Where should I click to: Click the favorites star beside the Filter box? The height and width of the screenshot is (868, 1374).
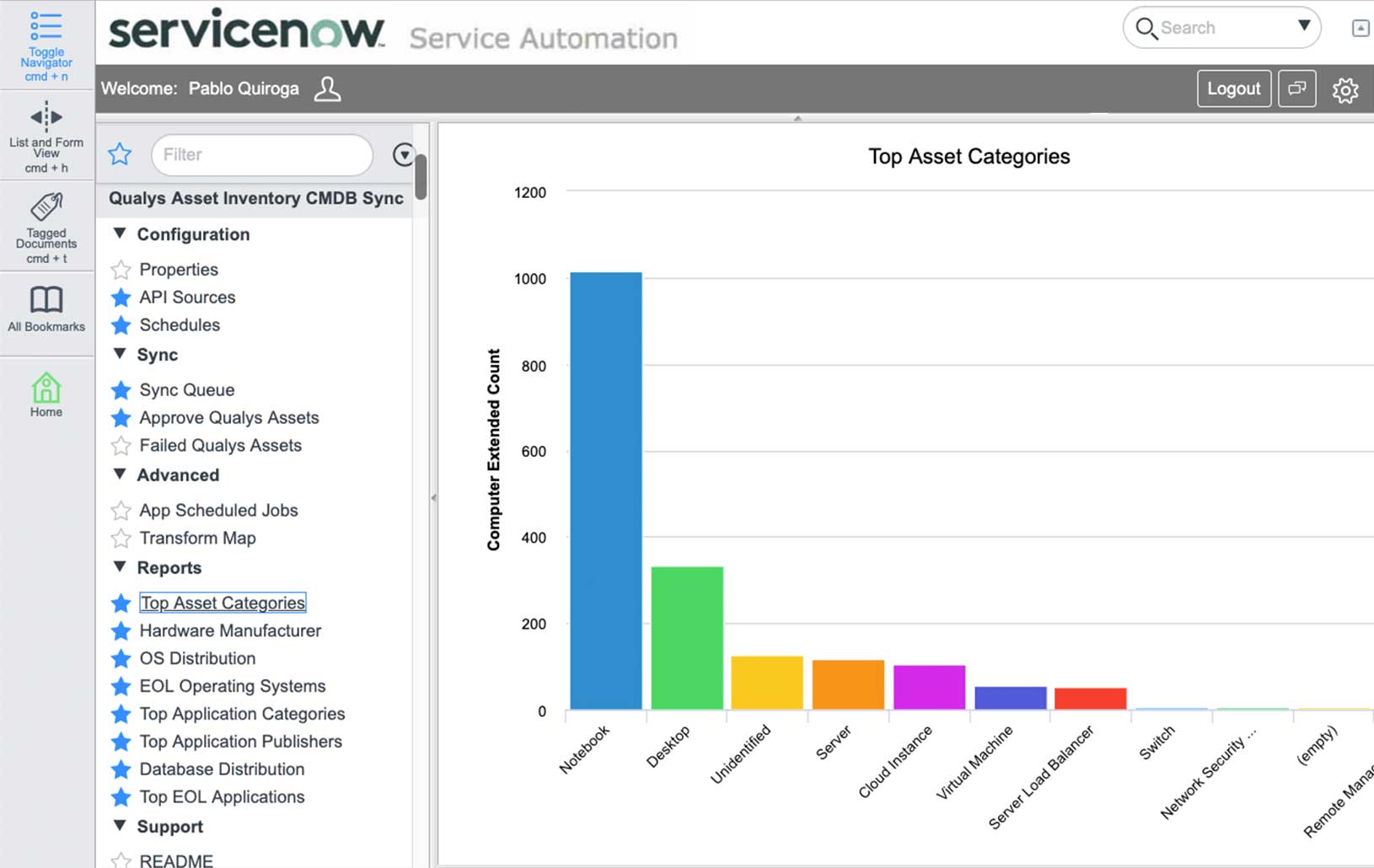pyautogui.click(x=120, y=154)
